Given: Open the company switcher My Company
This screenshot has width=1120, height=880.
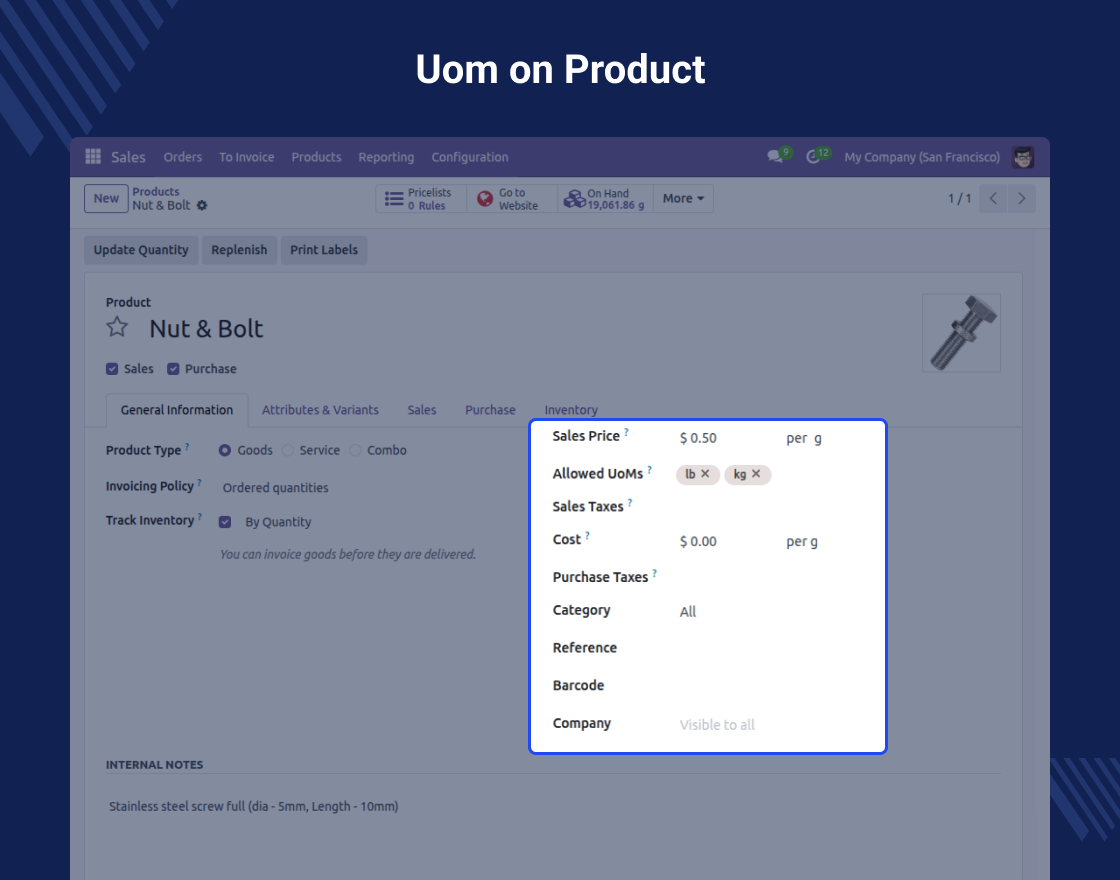Looking at the screenshot, I should [922, 157].
